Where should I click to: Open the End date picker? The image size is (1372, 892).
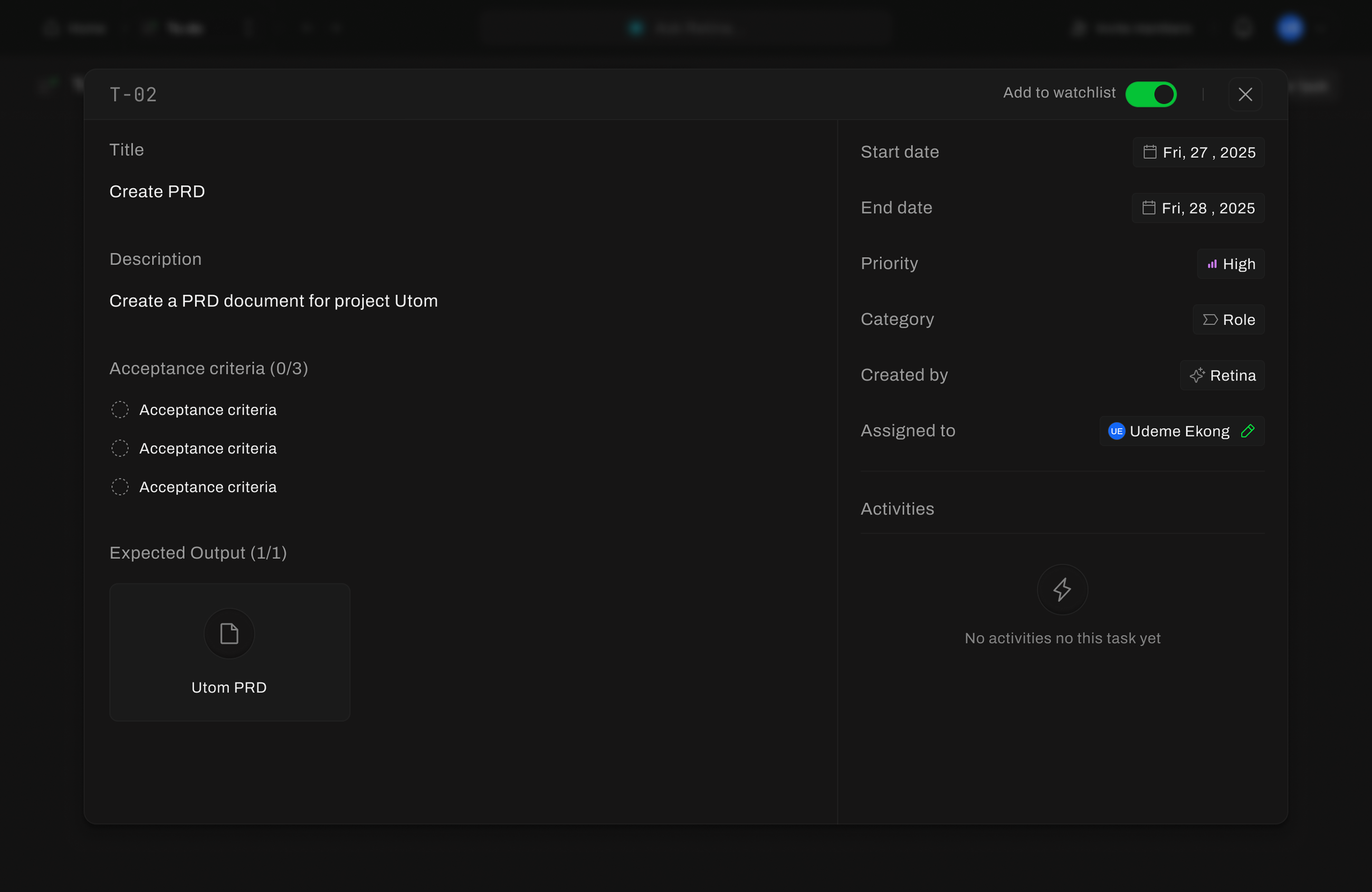coord(1198,208)
